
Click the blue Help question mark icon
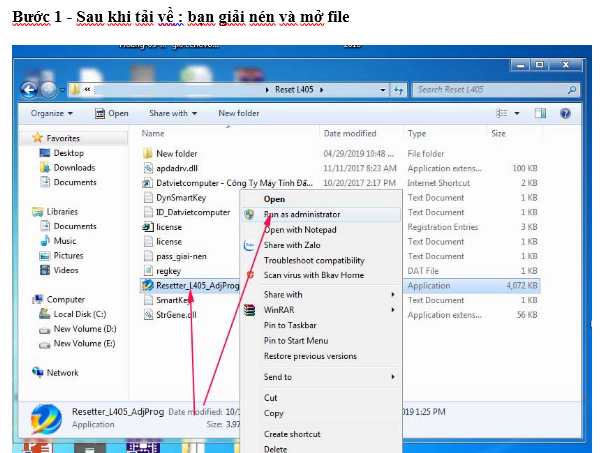565,113
